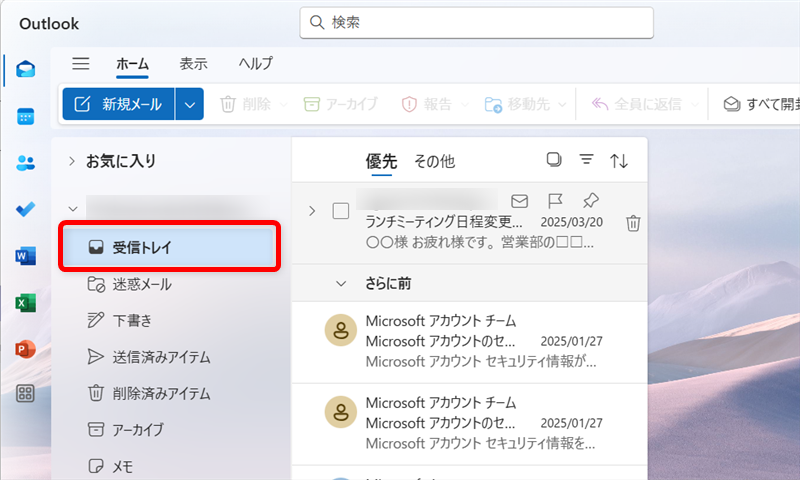Click the すべて開封 envelope button

coord(761,104)
